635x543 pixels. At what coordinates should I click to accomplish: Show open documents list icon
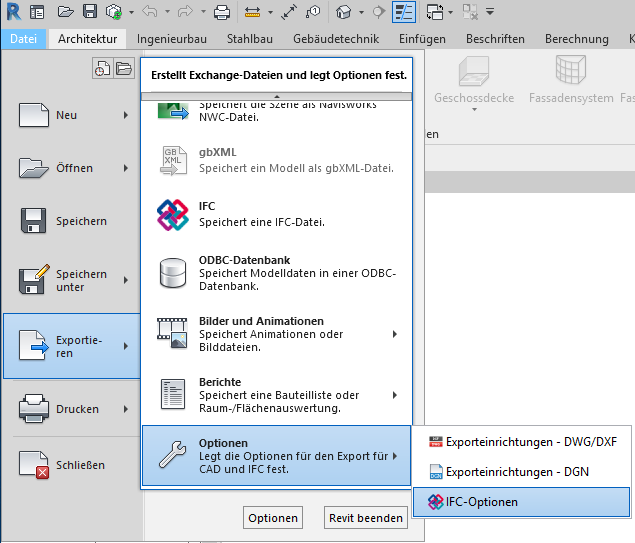pyautogui.click(x=123, y=69)
